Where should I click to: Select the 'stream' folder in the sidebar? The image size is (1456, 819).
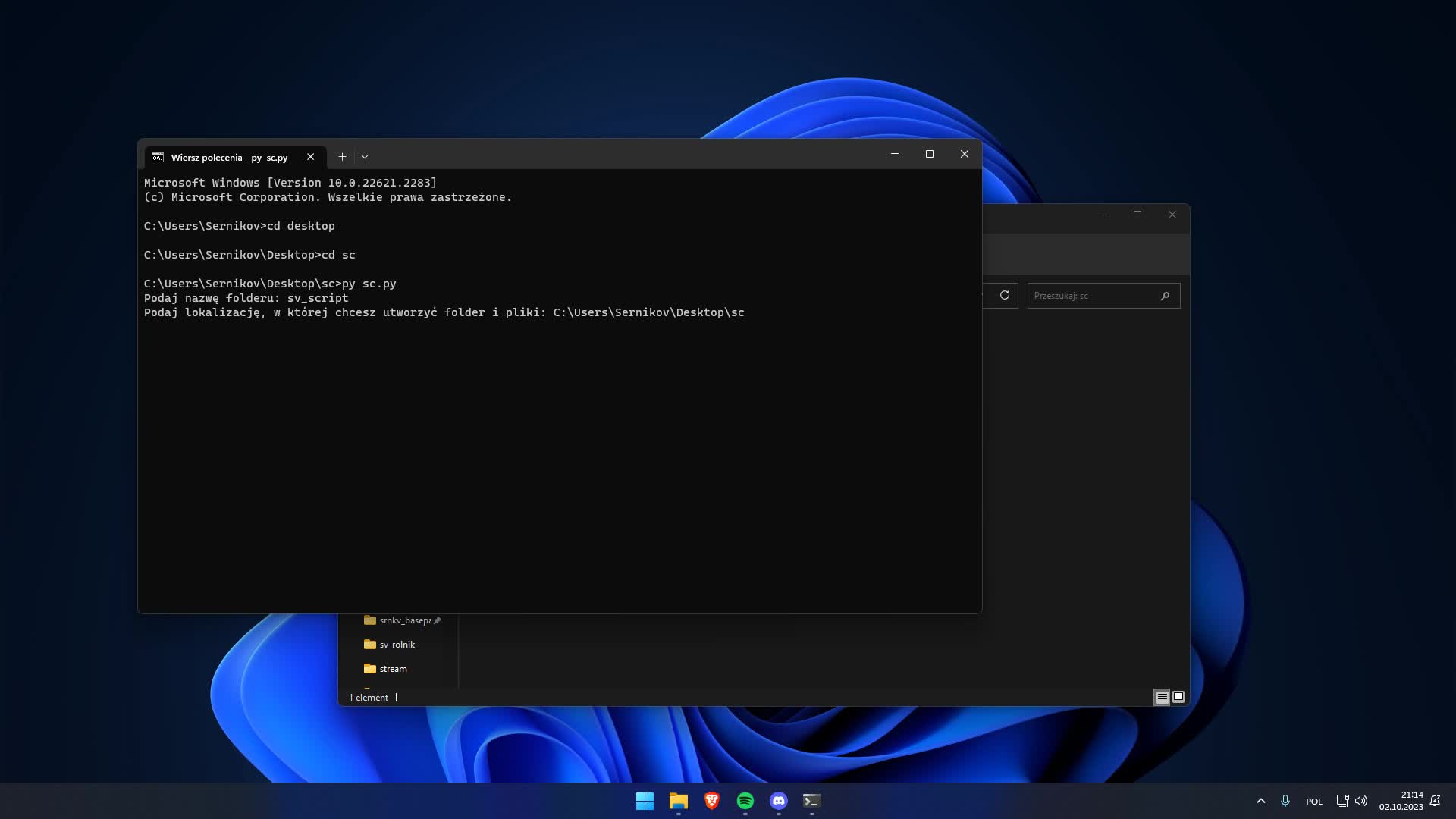392,668
